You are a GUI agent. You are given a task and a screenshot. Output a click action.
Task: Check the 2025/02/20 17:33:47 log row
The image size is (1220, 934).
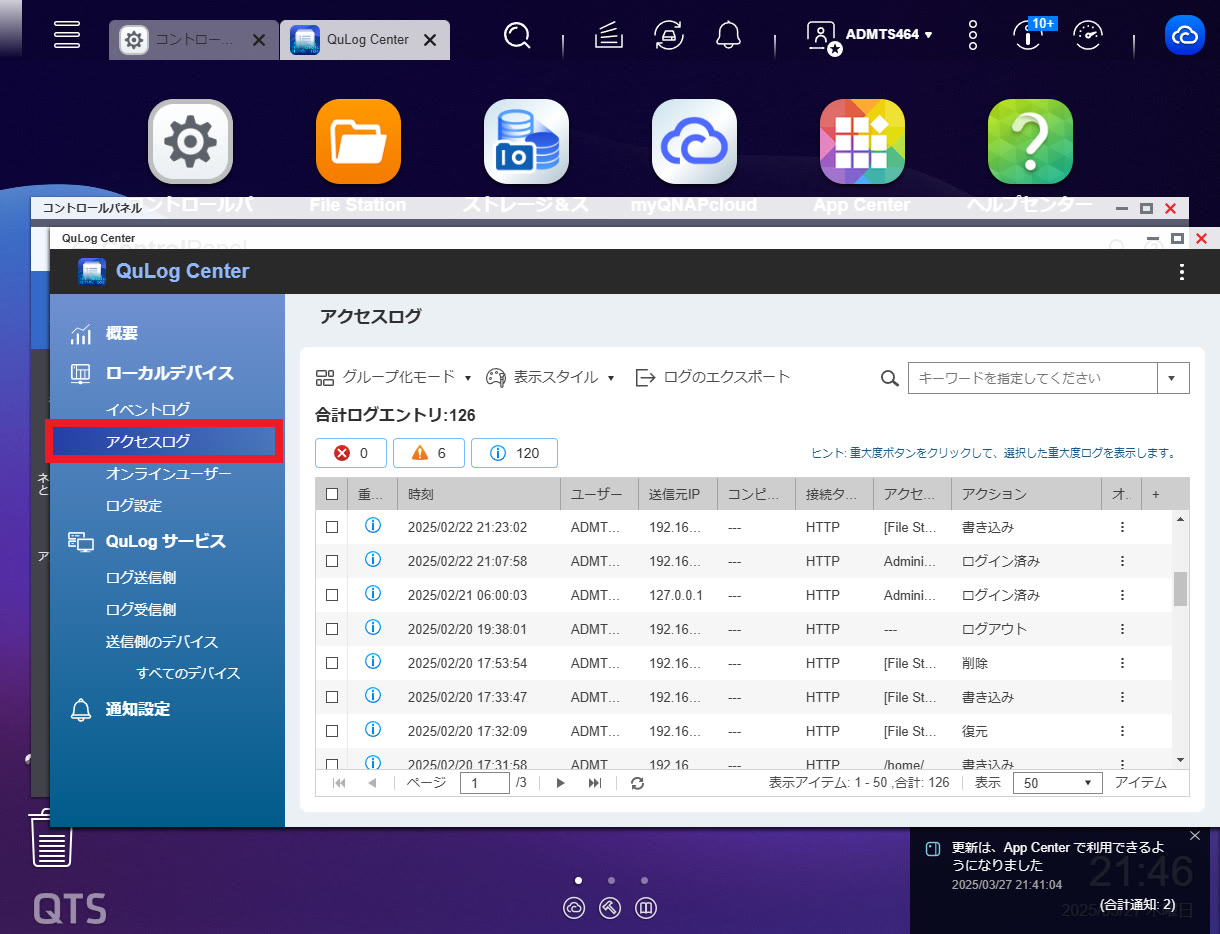(332, 697)
